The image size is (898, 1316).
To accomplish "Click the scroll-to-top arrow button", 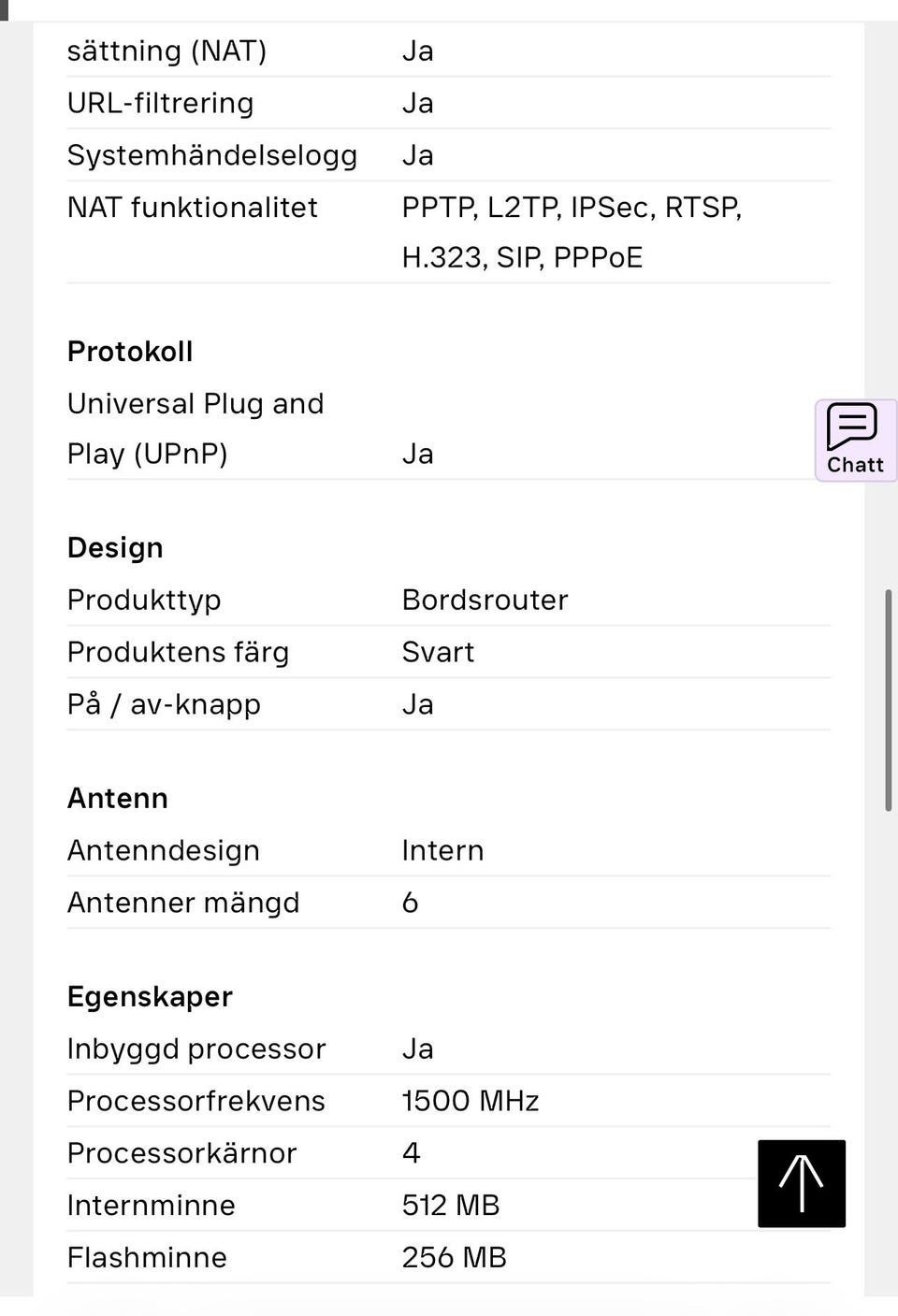I will click(x=802, y=1183).
